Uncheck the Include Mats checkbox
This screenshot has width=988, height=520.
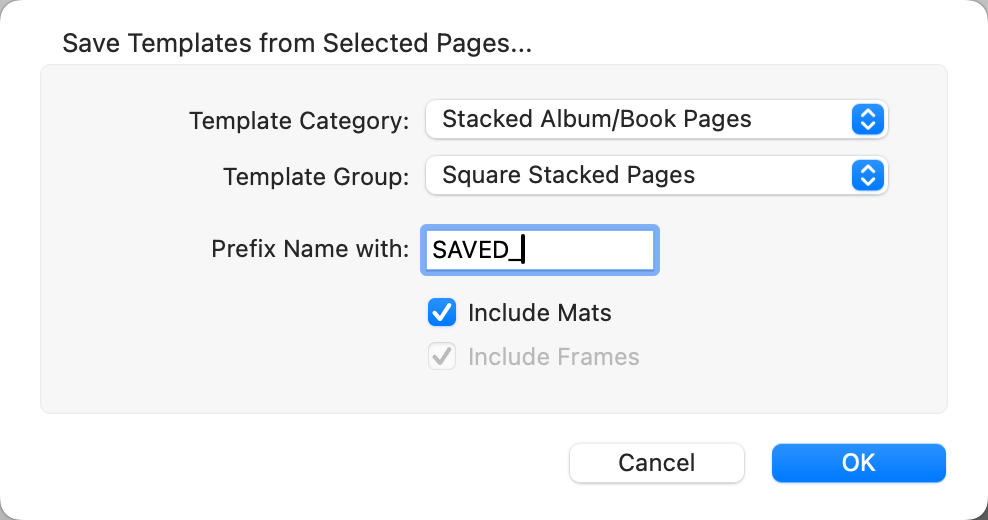tap(442, 313)
